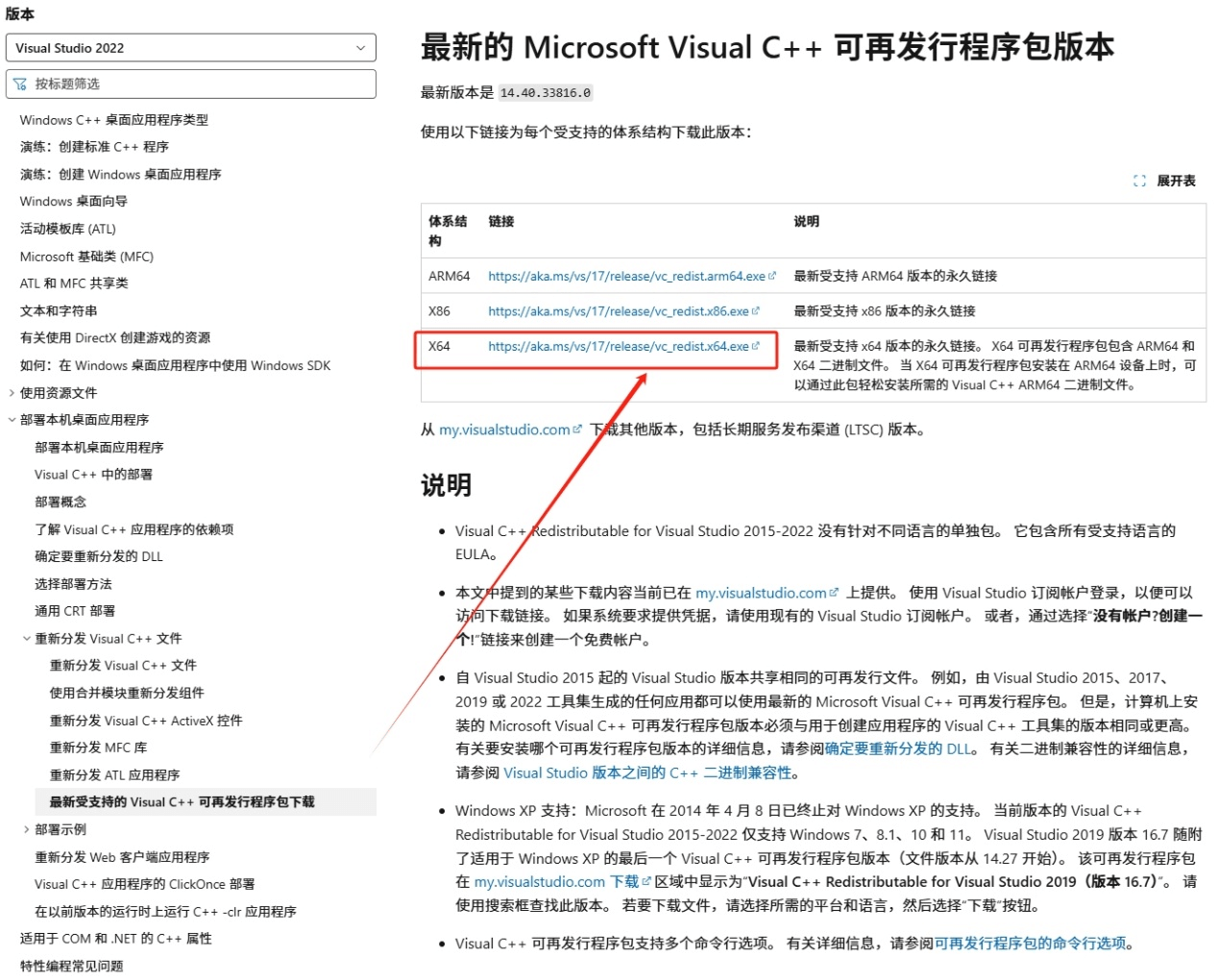Click the 按标题筛选 filter input box

click(192, 84)
